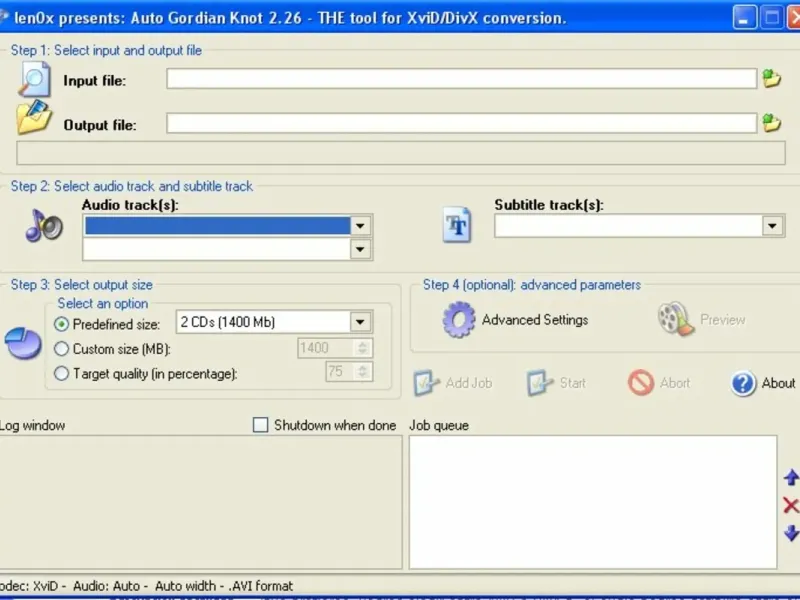Click the target quality 75 spinner arrows

362,371
